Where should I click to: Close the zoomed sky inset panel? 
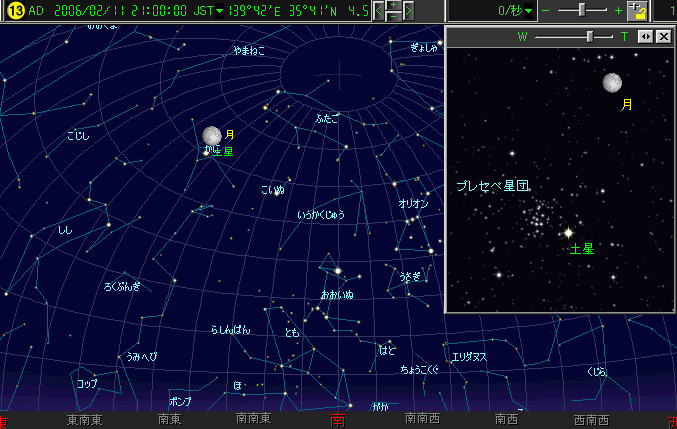[x=662, y=36]
